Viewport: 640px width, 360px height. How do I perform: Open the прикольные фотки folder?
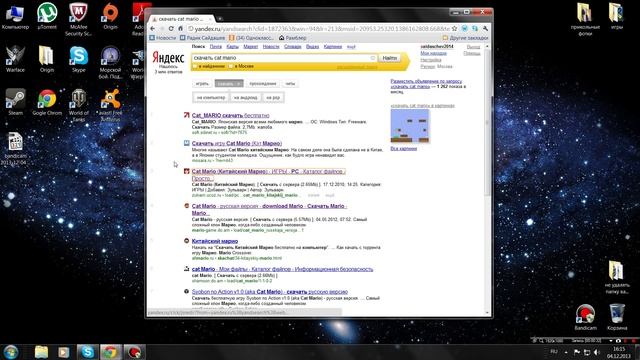coord(585,18)
